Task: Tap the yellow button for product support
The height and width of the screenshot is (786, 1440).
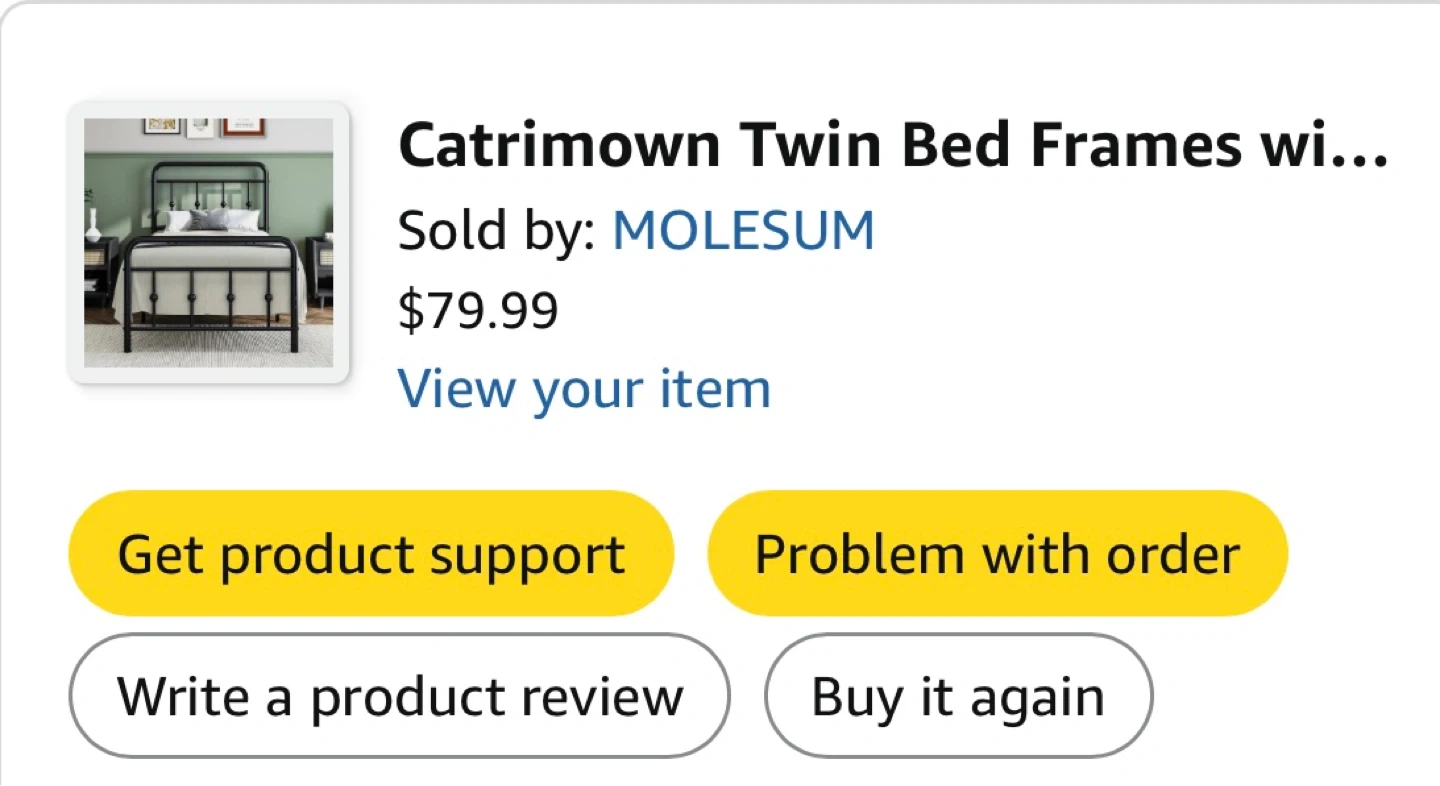Action: [371, 553]
